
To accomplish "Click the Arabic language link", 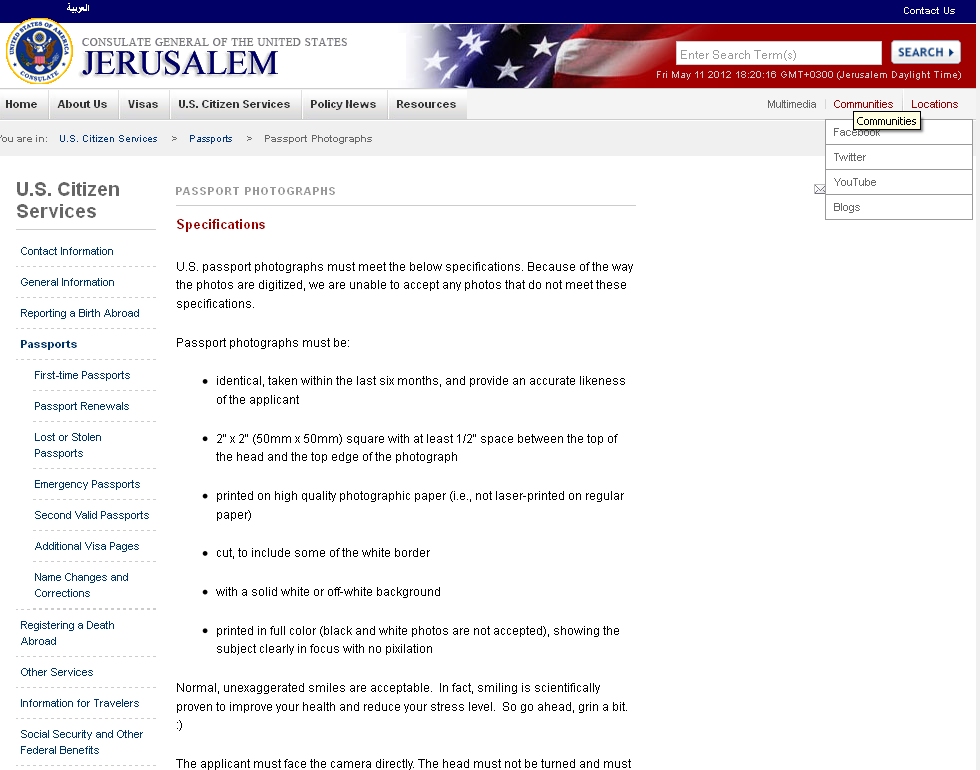I will (x=78, y=8).
